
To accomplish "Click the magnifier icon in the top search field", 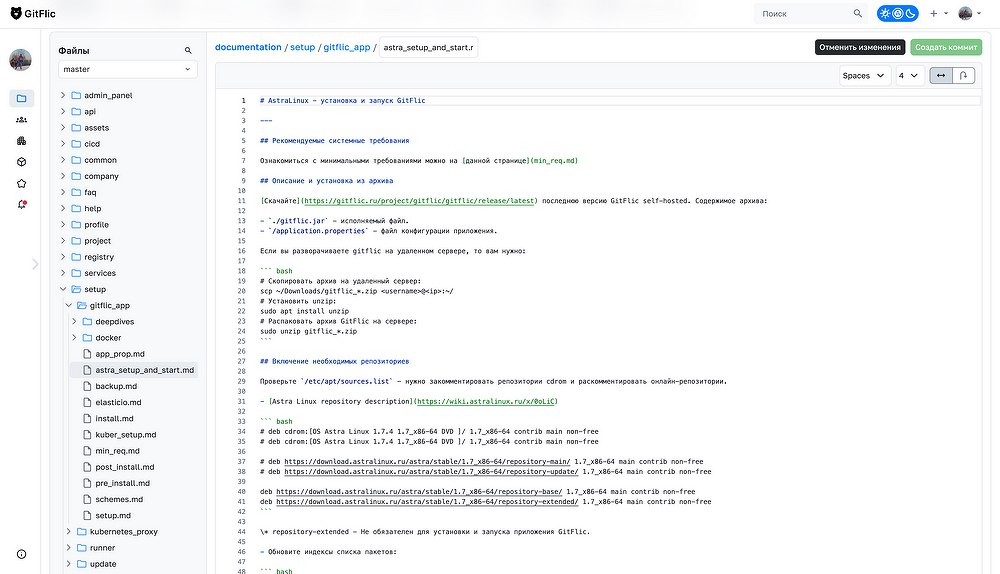I will [x=858, y=13].
